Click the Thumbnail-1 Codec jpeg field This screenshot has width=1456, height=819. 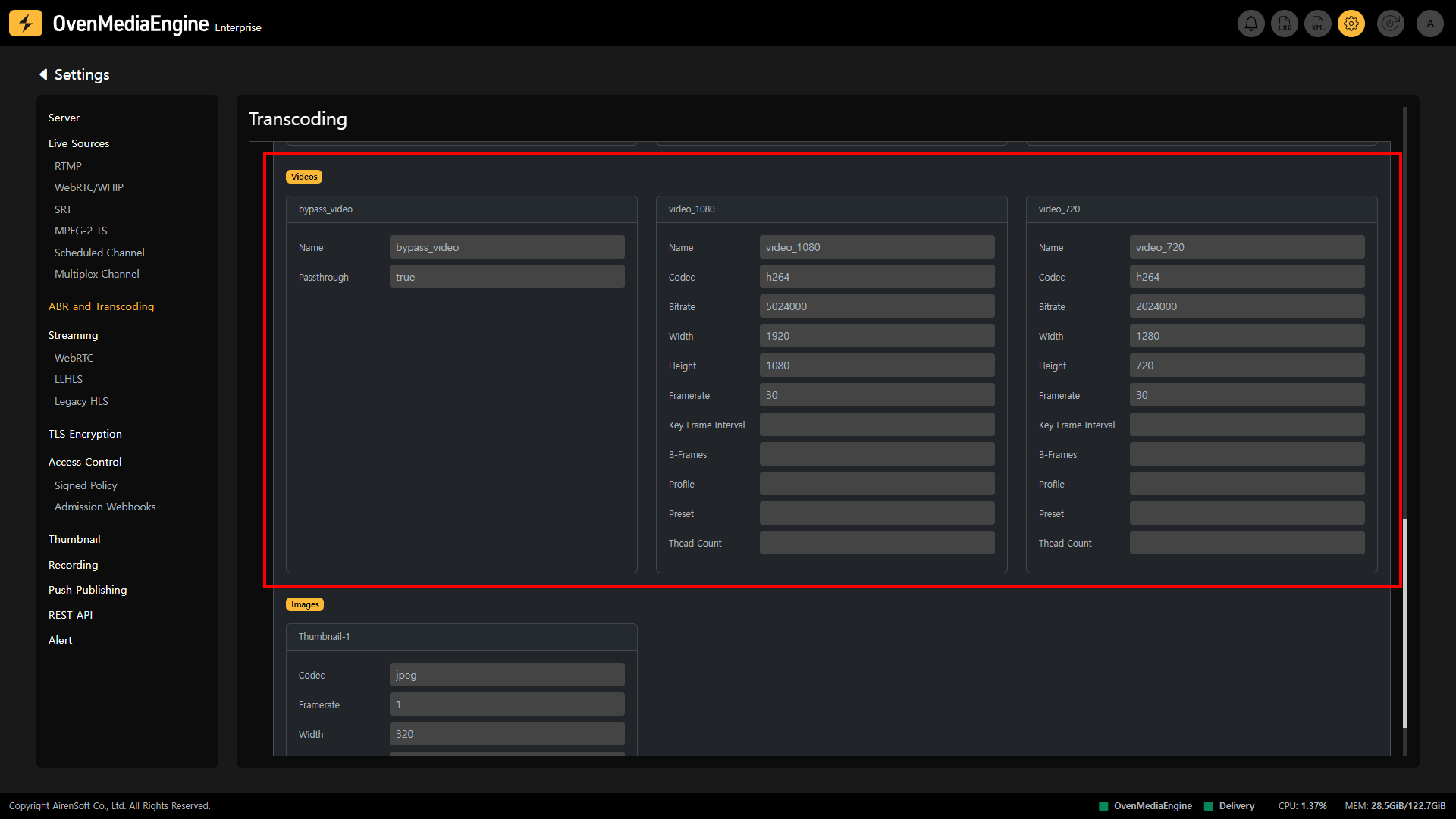point(507,675)
